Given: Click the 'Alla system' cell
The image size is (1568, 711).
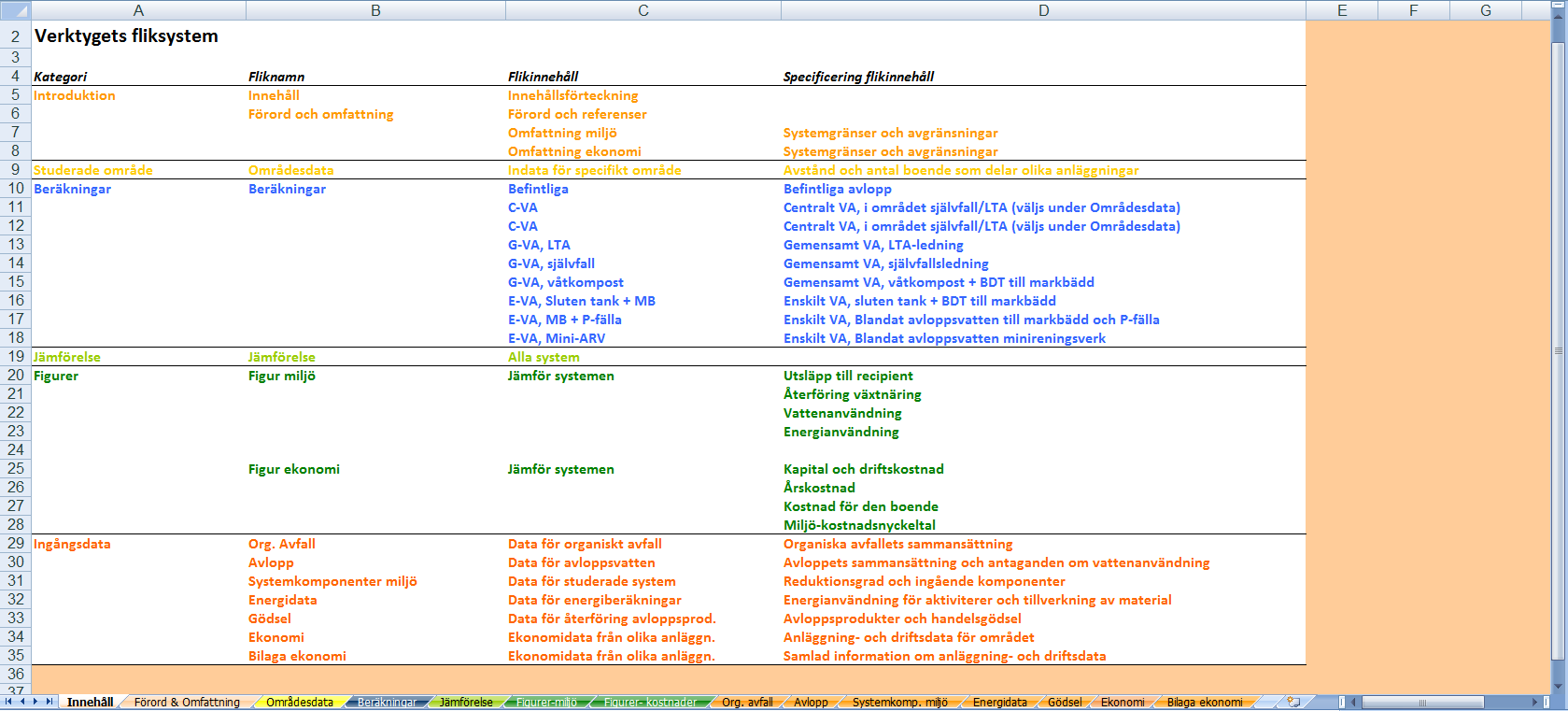Looking at the screenshot, I should (x=544, y=357).
